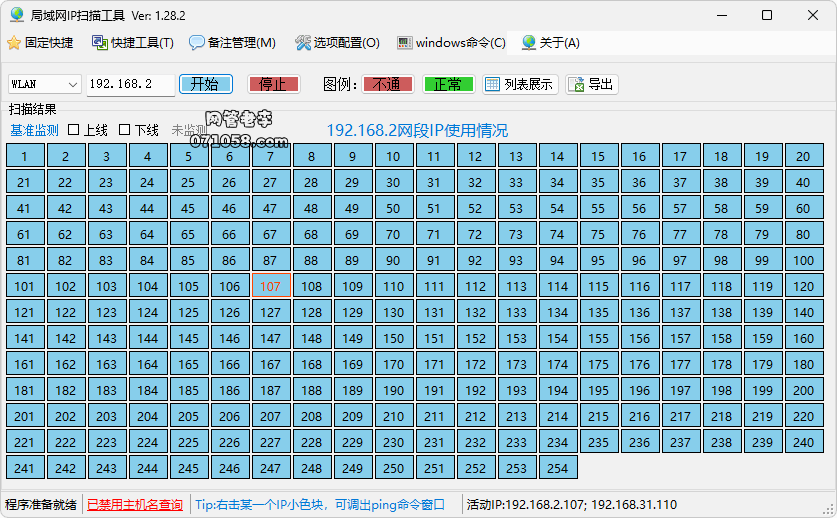Click the windows命令 terminal icon
Image resolution: width=837 pixels, height=518 pixels.
405,43
